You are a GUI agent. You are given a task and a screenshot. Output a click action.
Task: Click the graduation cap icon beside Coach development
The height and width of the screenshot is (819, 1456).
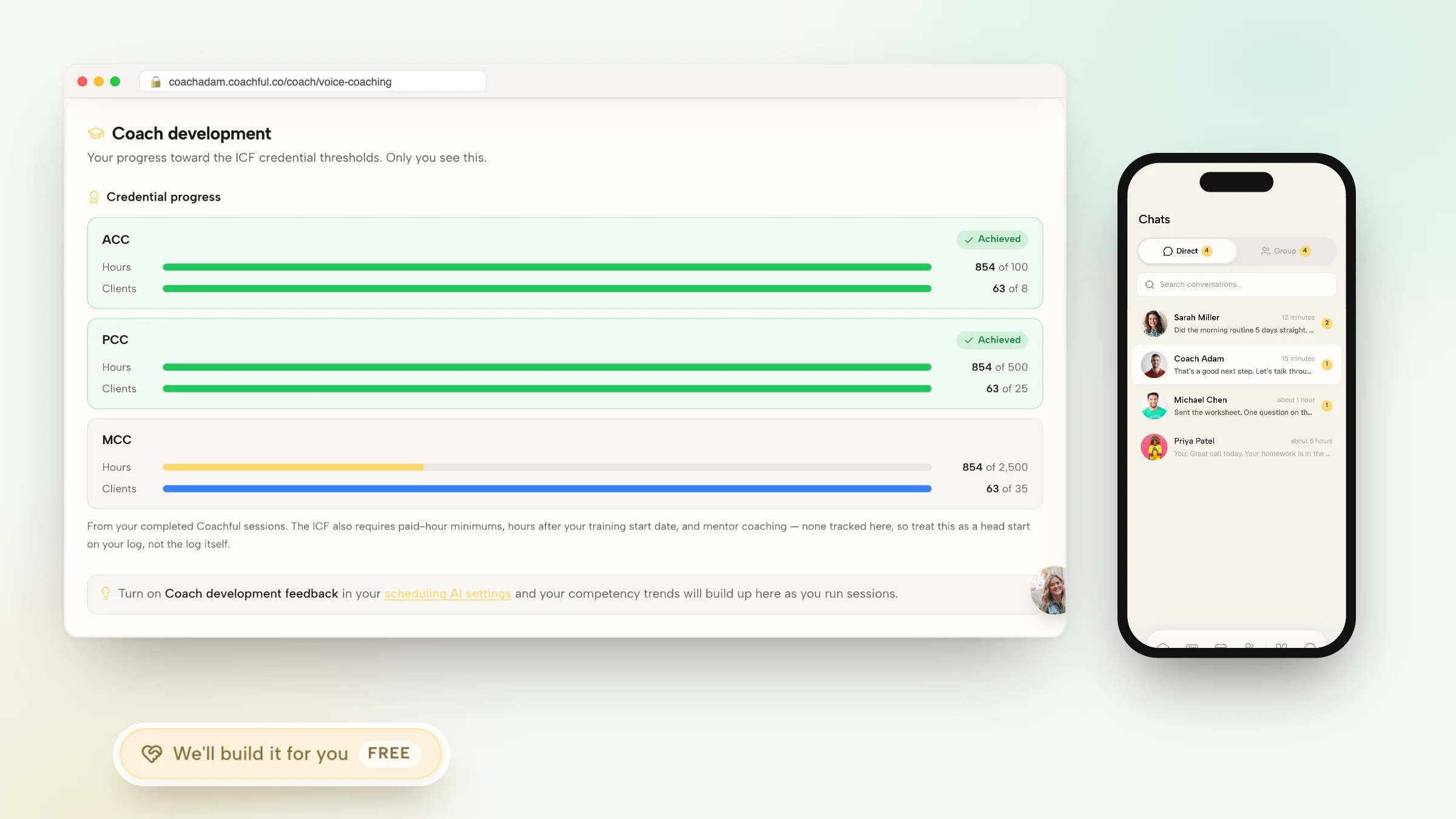(96, 133)
